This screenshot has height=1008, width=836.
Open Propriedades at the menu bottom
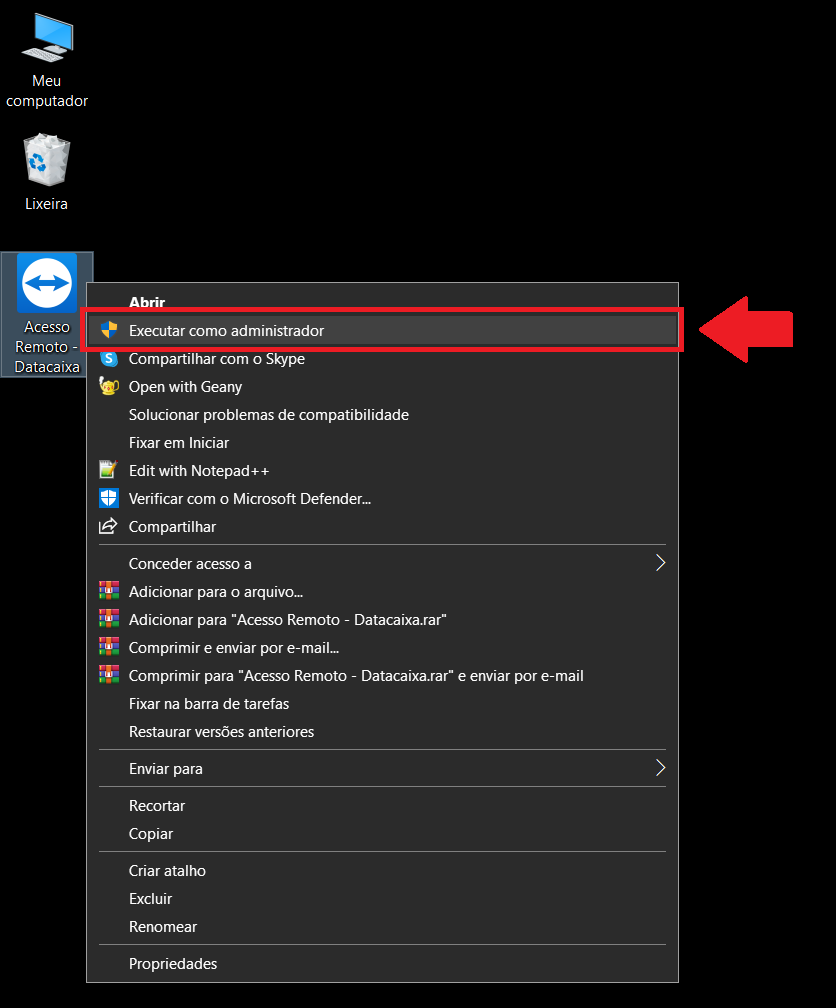[172, 964]
